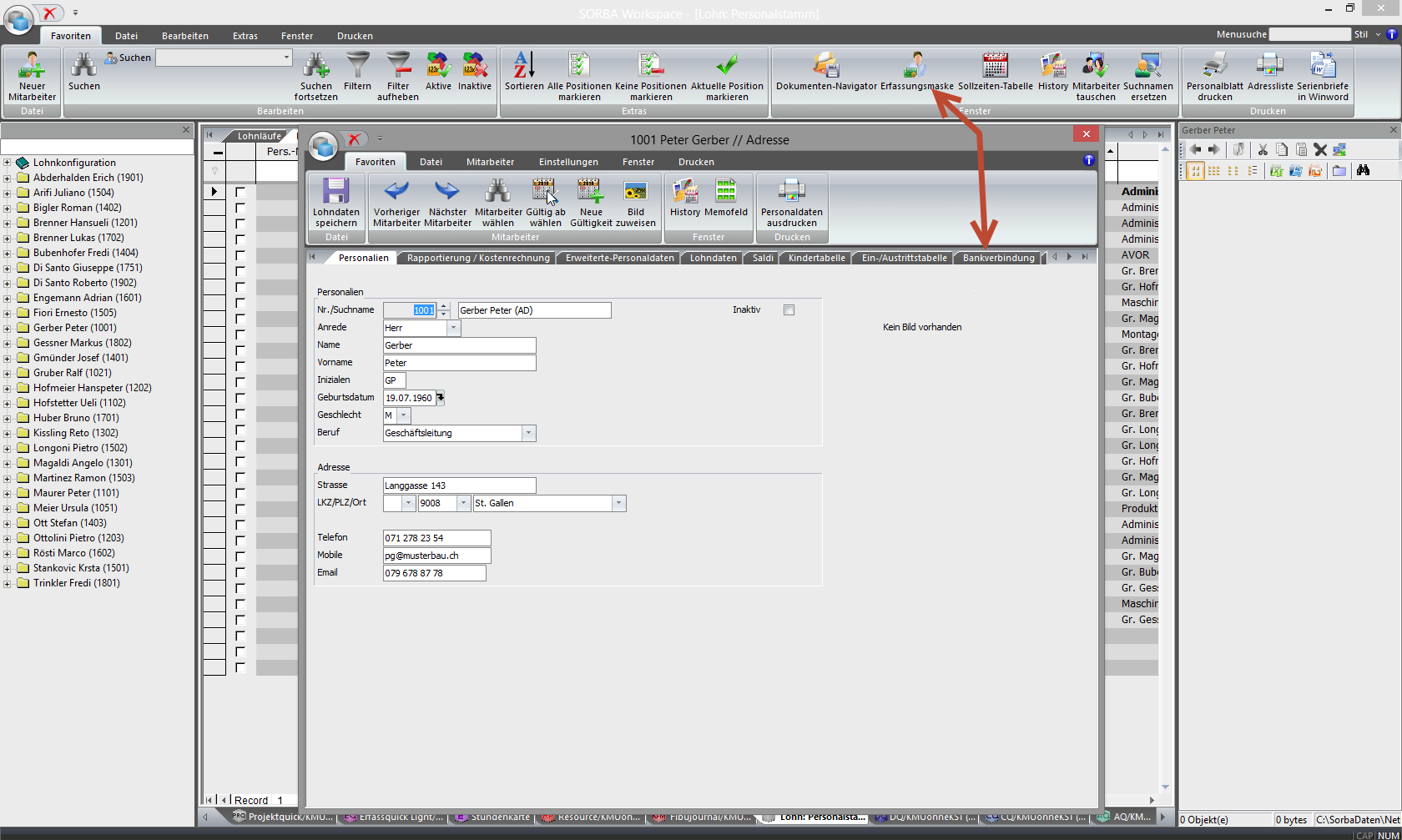Open the PLZ dropdown showing 9008
The width and height of the screenshot is (1402, 840).
(x=463, y=503)
